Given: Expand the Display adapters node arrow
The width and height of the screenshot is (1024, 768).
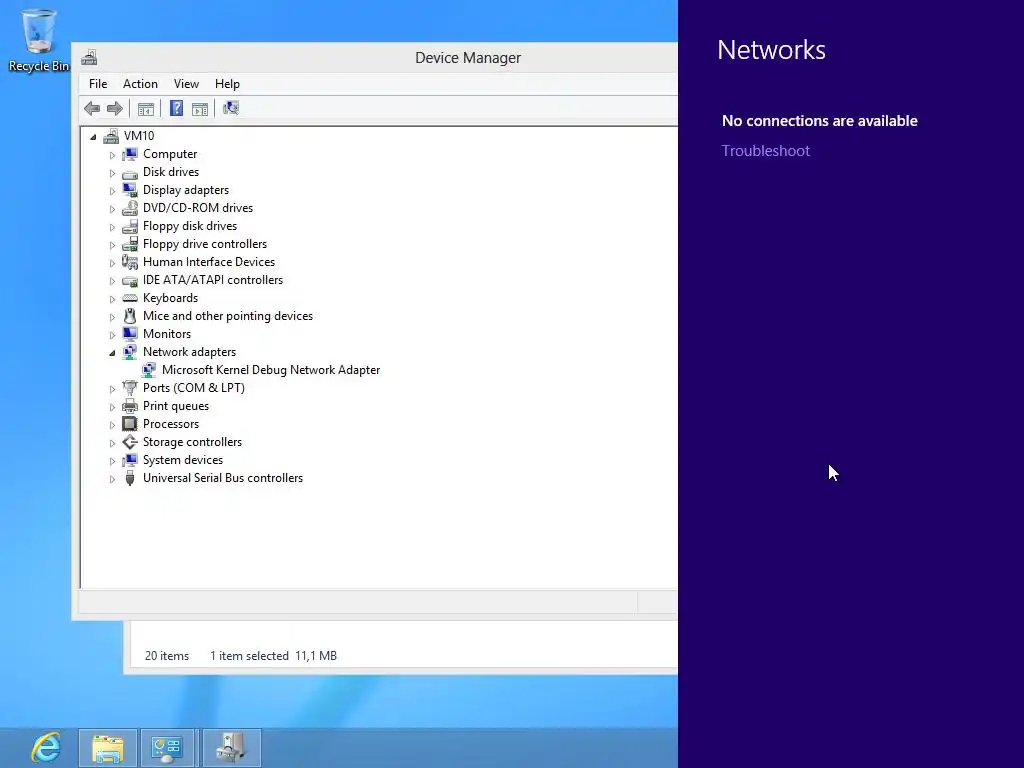Looking at the screenshot, I should coord(112,191).
